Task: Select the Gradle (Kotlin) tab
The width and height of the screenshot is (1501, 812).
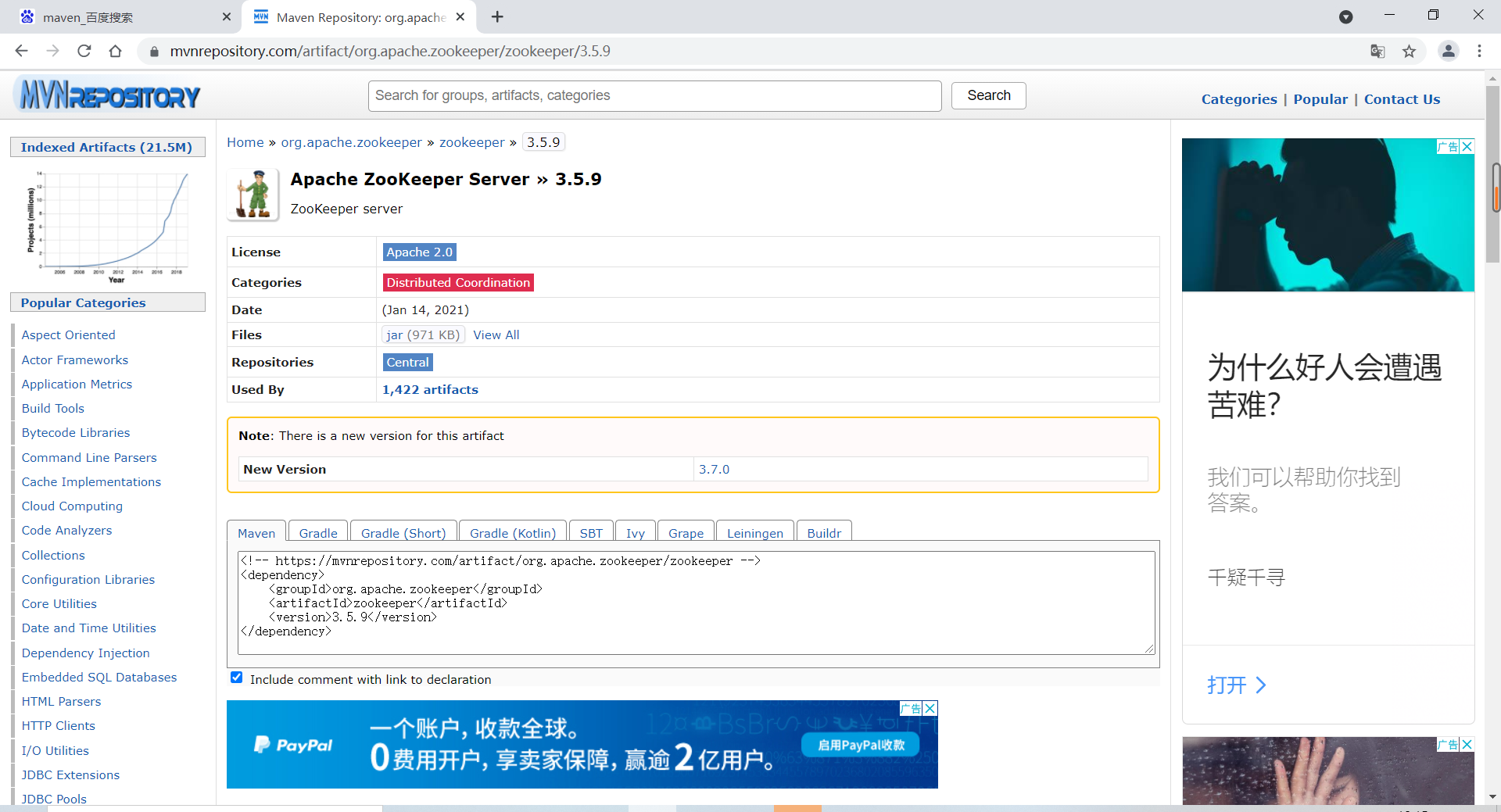Action: coord(513,532)
